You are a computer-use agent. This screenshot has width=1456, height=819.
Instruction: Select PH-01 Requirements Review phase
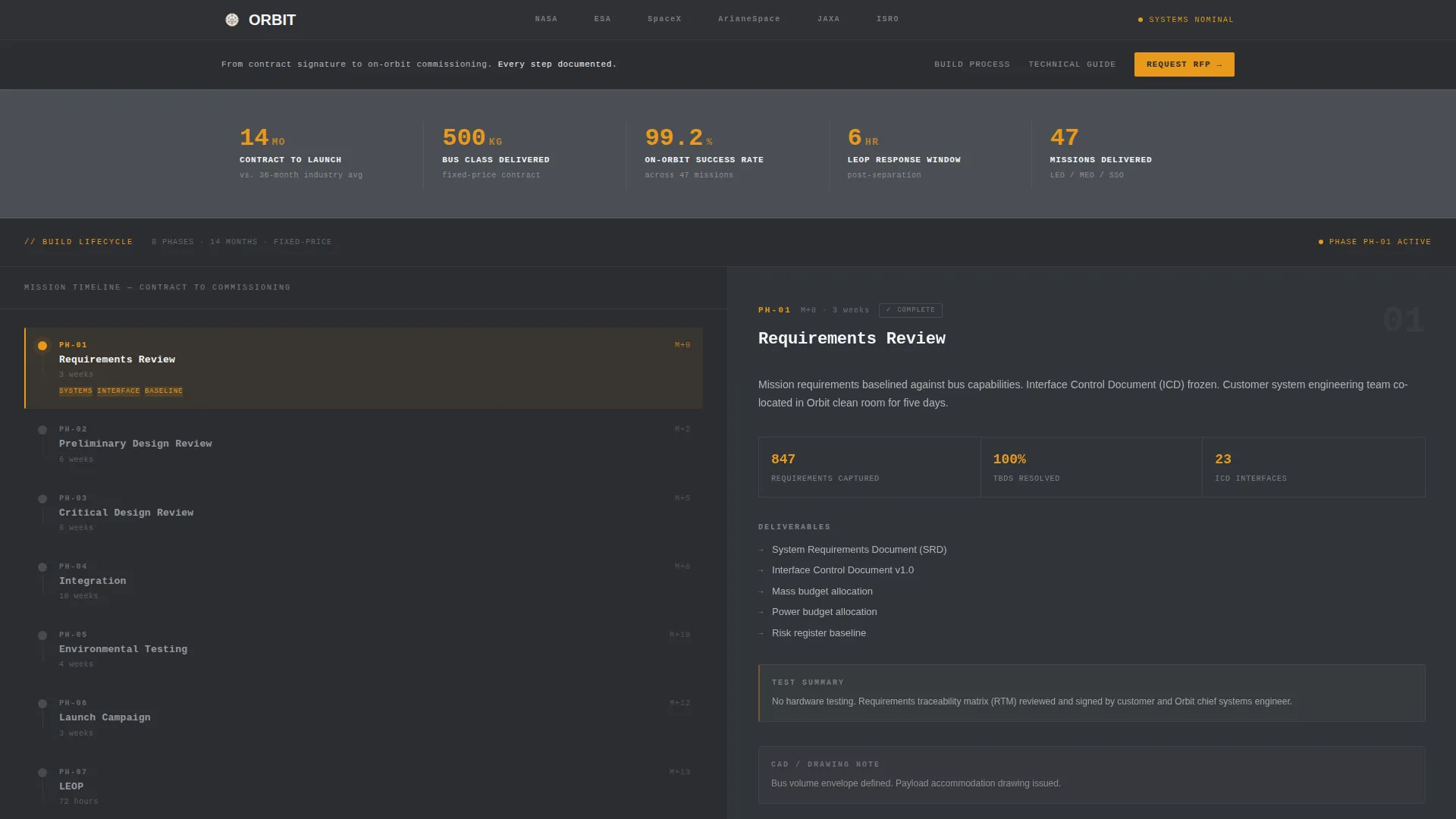[363, 368]
